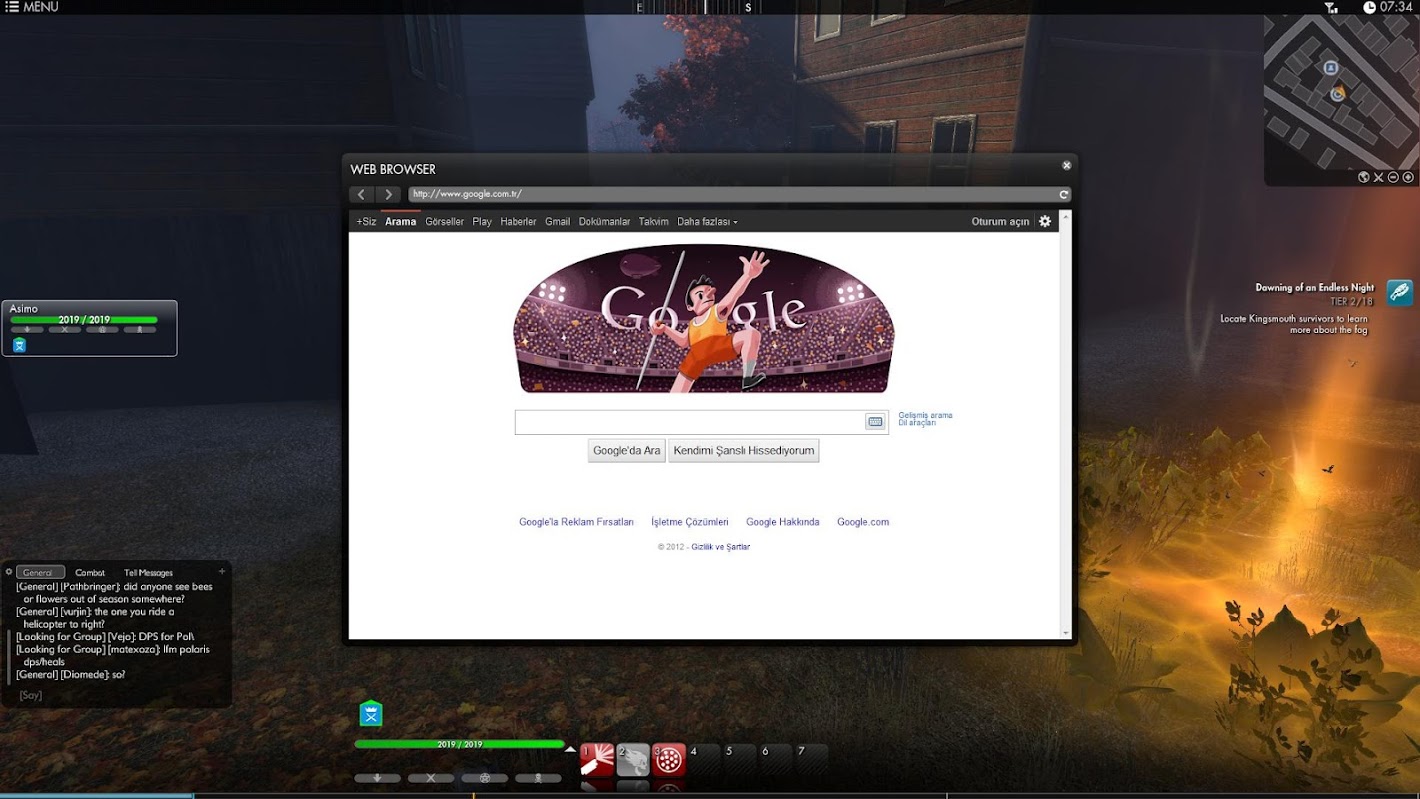Click Dawning of an Endless Night mission title
The width and height of the screenshot is (1420, 799).
1314,287
